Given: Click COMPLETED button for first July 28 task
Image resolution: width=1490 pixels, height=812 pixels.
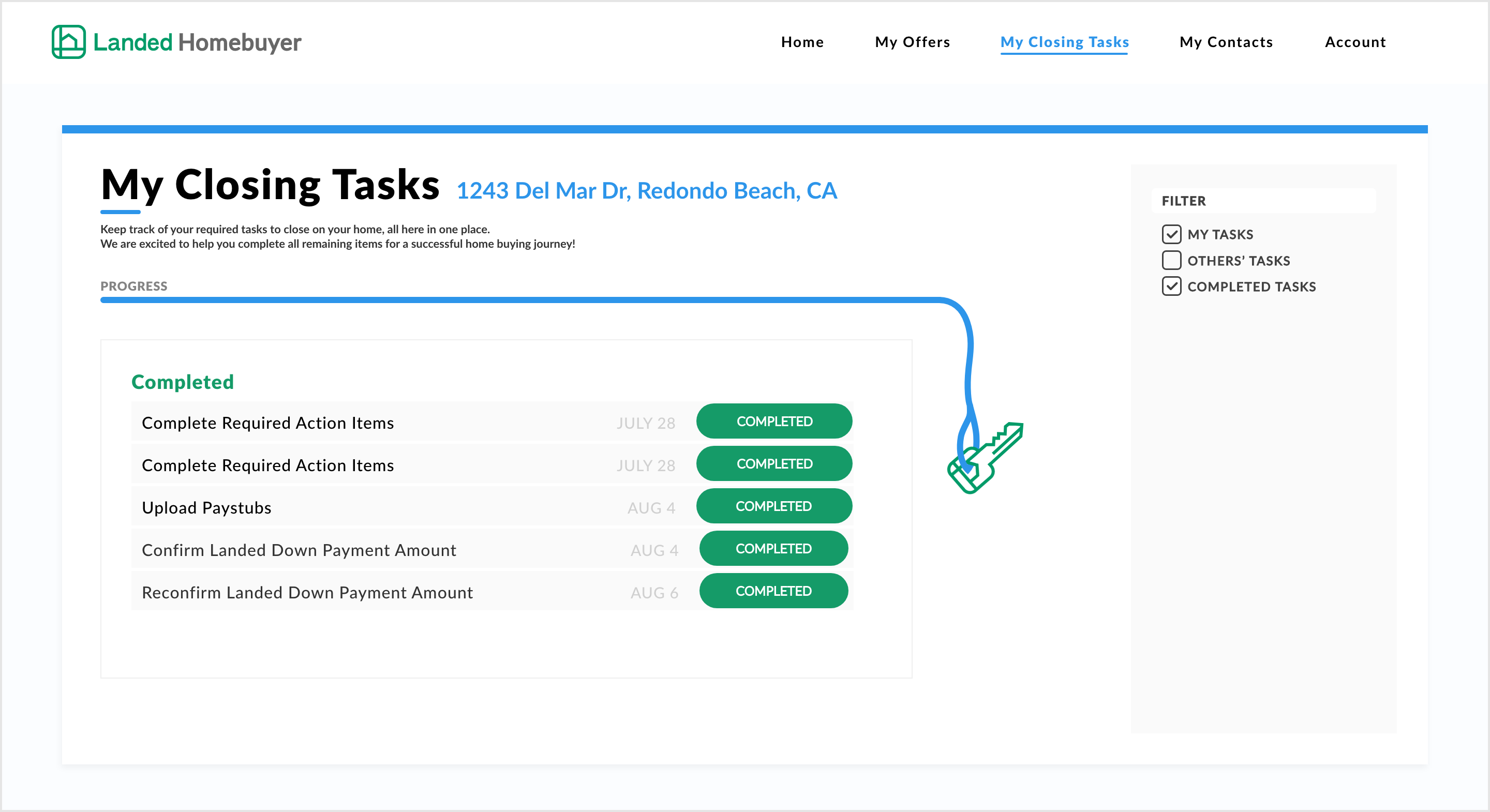Looking at the screenshot, I should tap(774, 421).
